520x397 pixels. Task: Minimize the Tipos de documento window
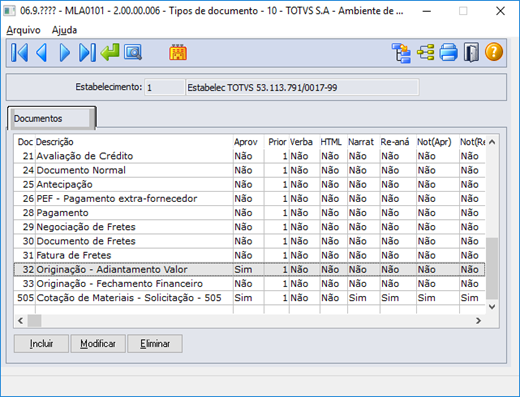[427, 11]
